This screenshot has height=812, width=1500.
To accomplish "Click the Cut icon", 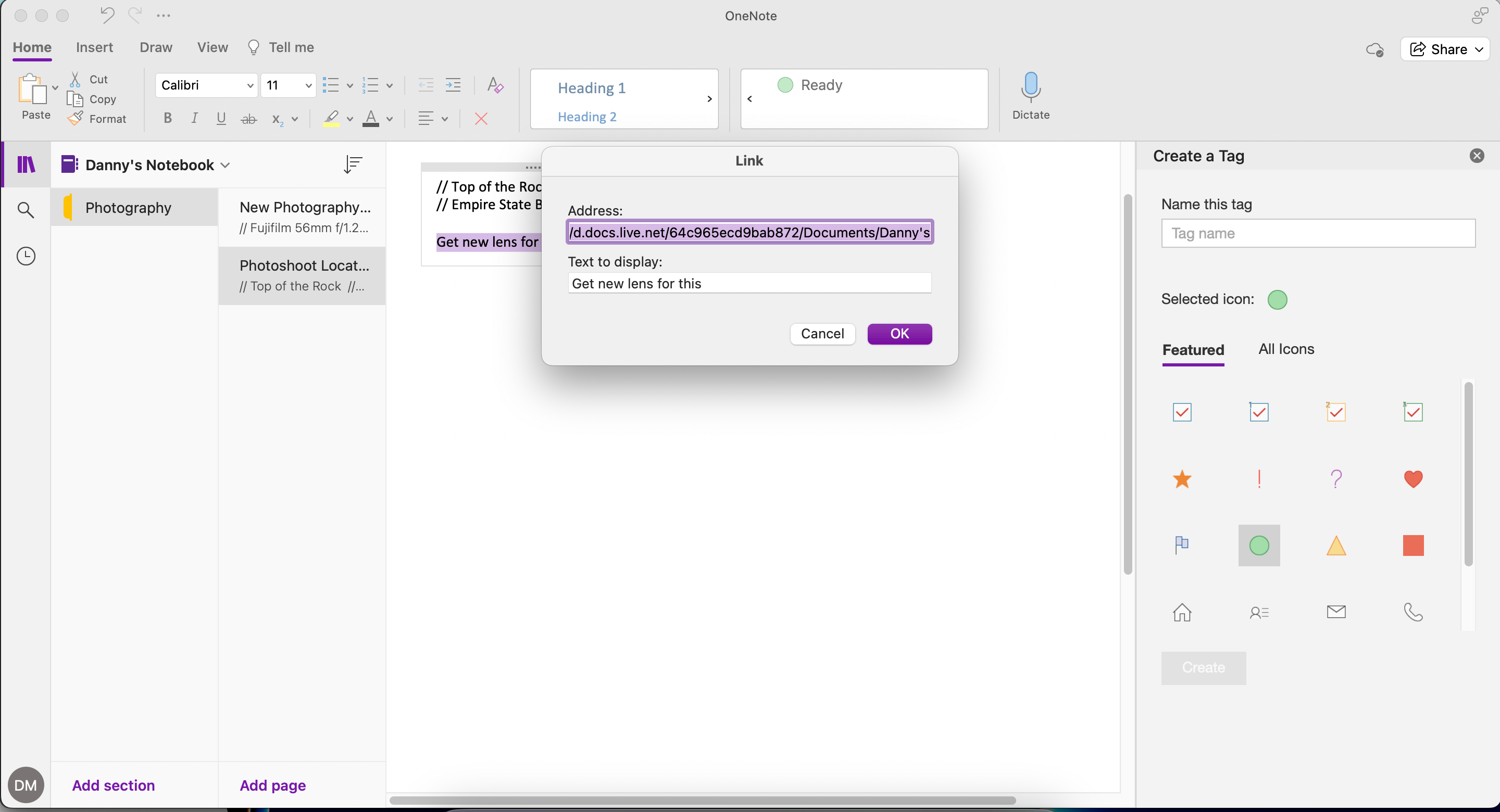I will (76, 79).
